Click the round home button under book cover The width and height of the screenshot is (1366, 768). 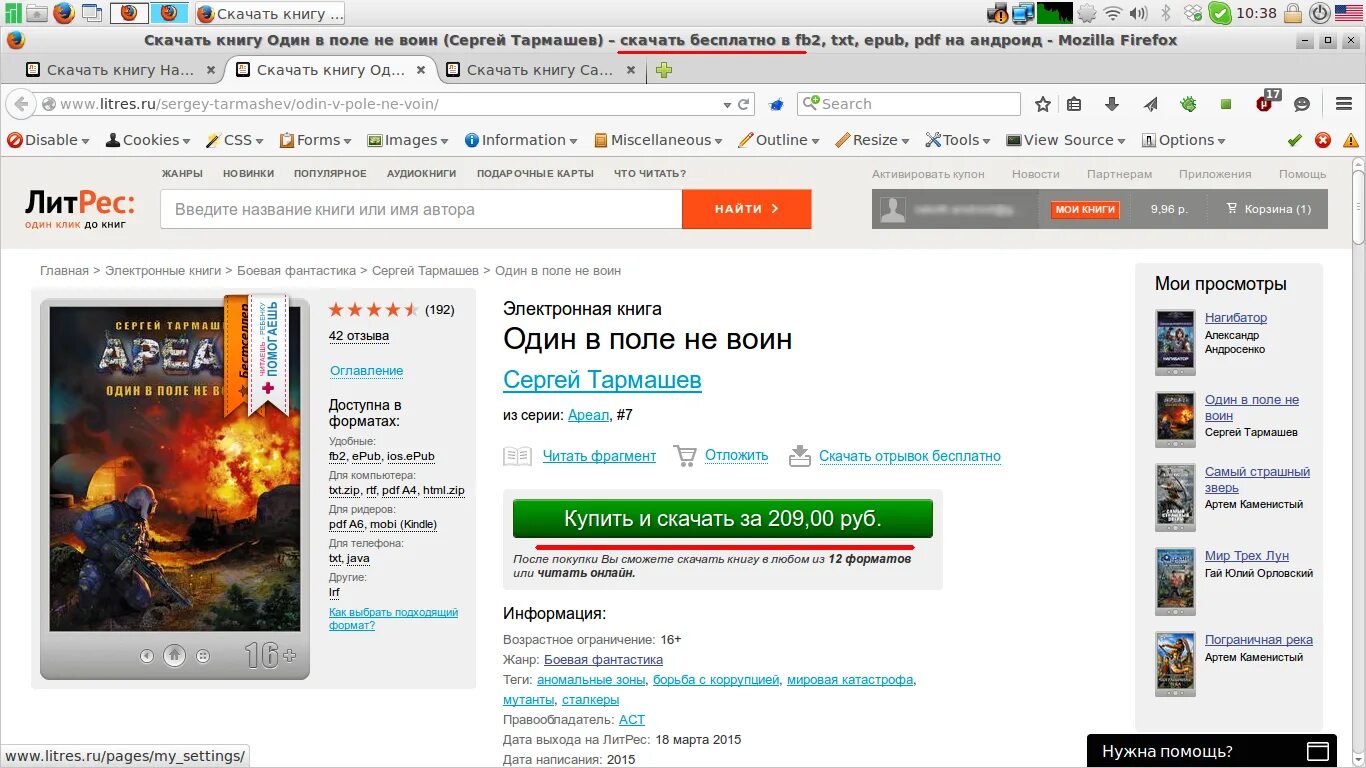pos(174,656)
